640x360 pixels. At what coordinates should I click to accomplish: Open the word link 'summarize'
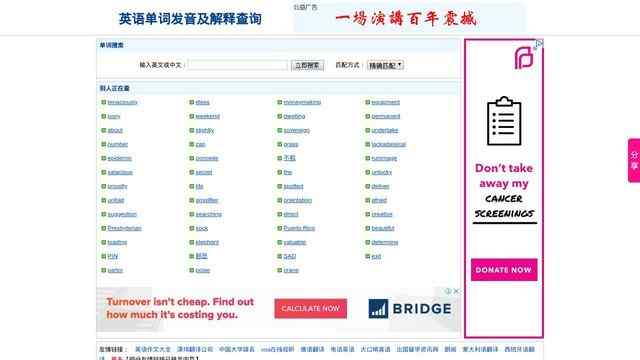pos(384,158)
